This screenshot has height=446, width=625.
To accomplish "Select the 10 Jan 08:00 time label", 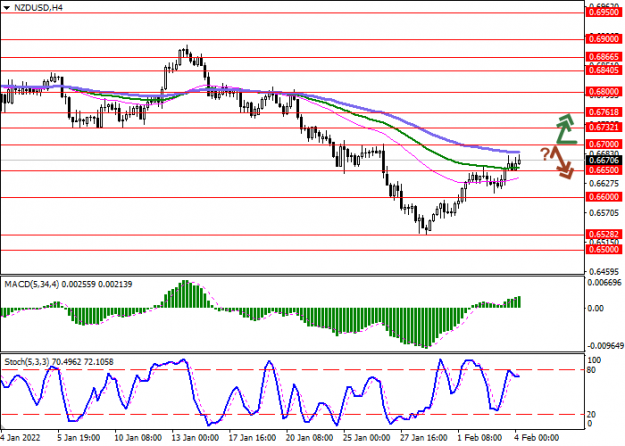I will click(138, 438).
